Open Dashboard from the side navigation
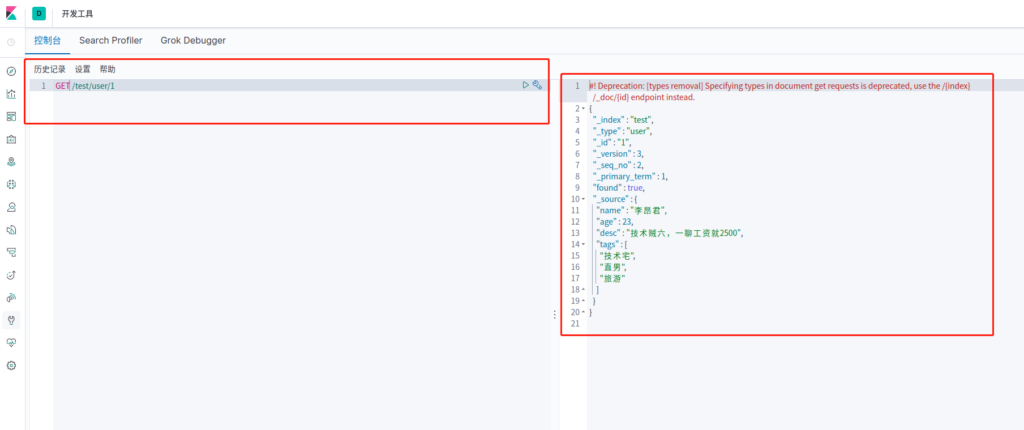This screenshot has height=430, width=1024. coord(11,117)
